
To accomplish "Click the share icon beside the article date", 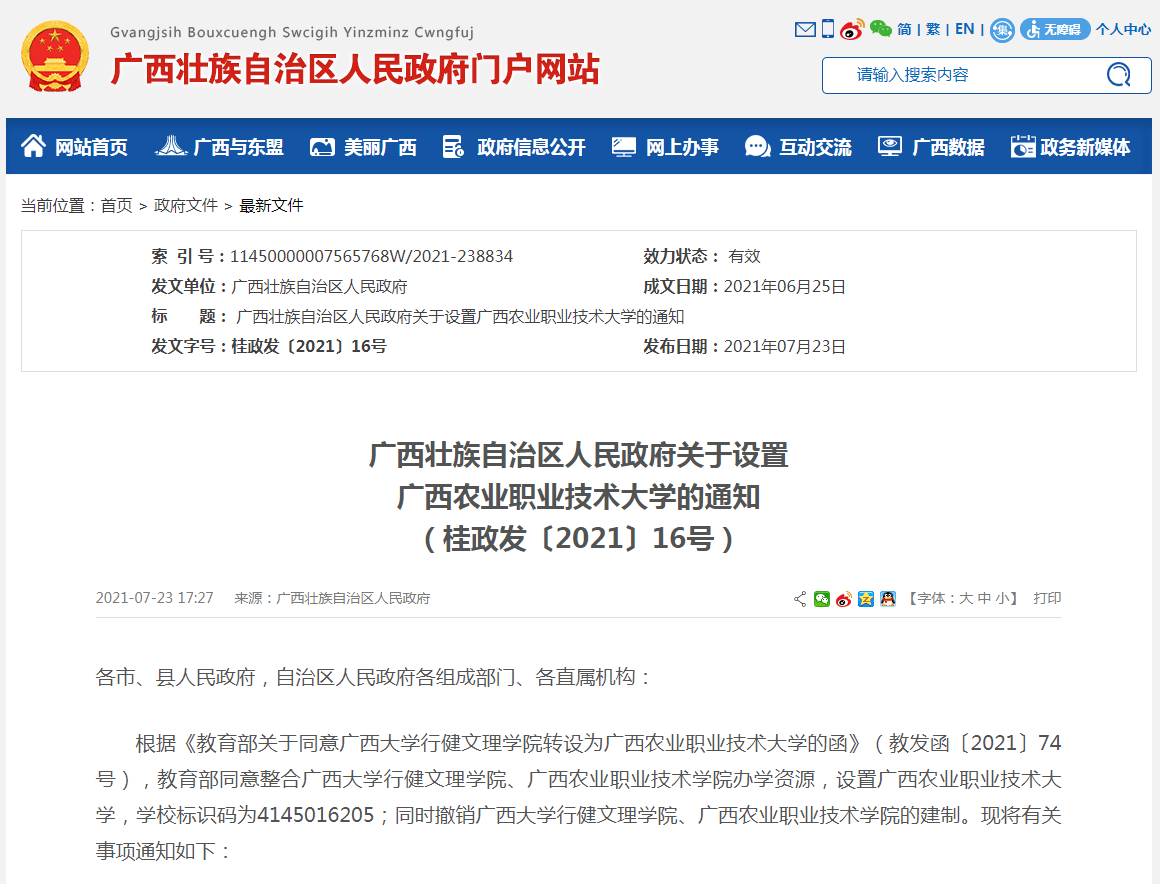I will point(800,598).
